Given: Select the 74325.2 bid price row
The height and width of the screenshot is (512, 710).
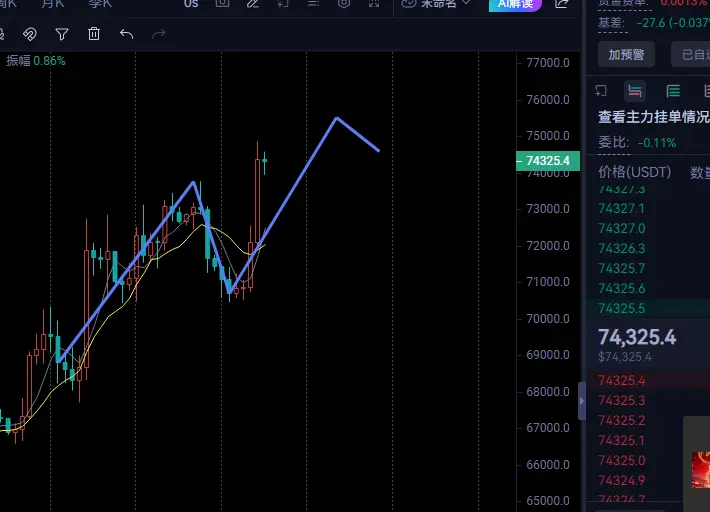Looking at the screenshot, I should click(x=621, y=421).
